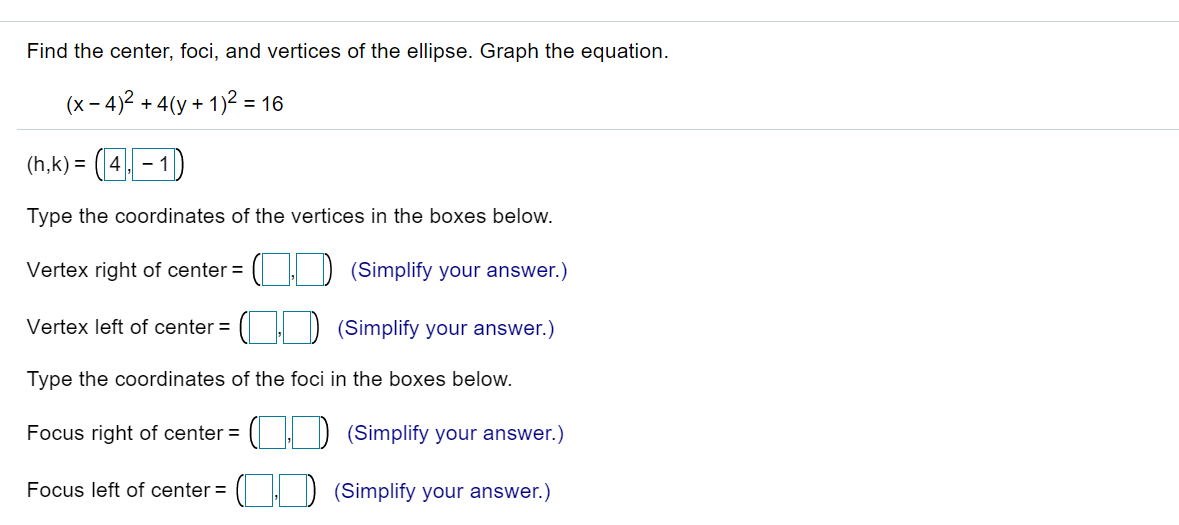Click first box of Vertex left of center
Image resolution: width=1179 pixels, height=525 pixels.
264,327
